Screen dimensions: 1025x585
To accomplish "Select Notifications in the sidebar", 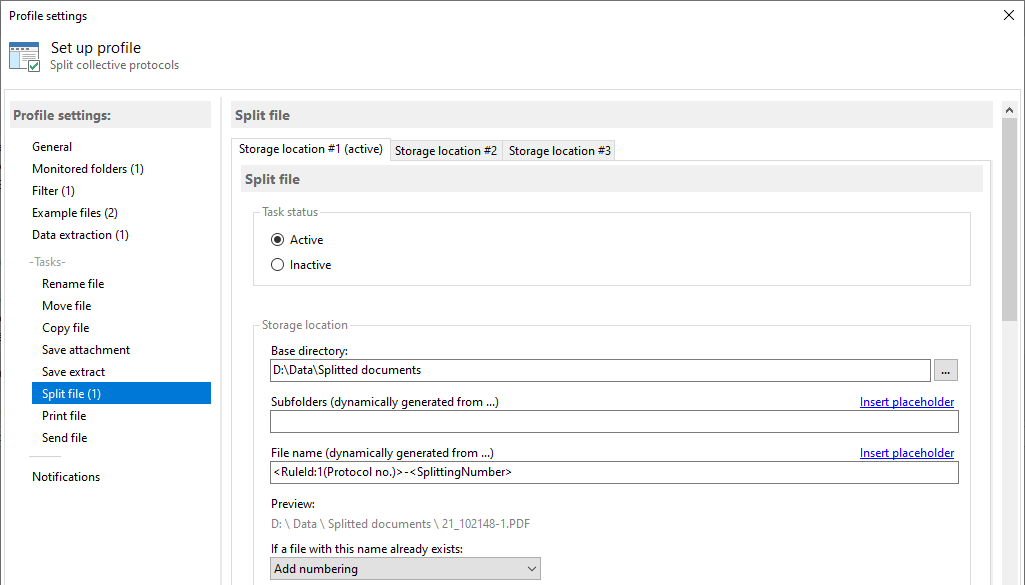I will click(66, 476).
